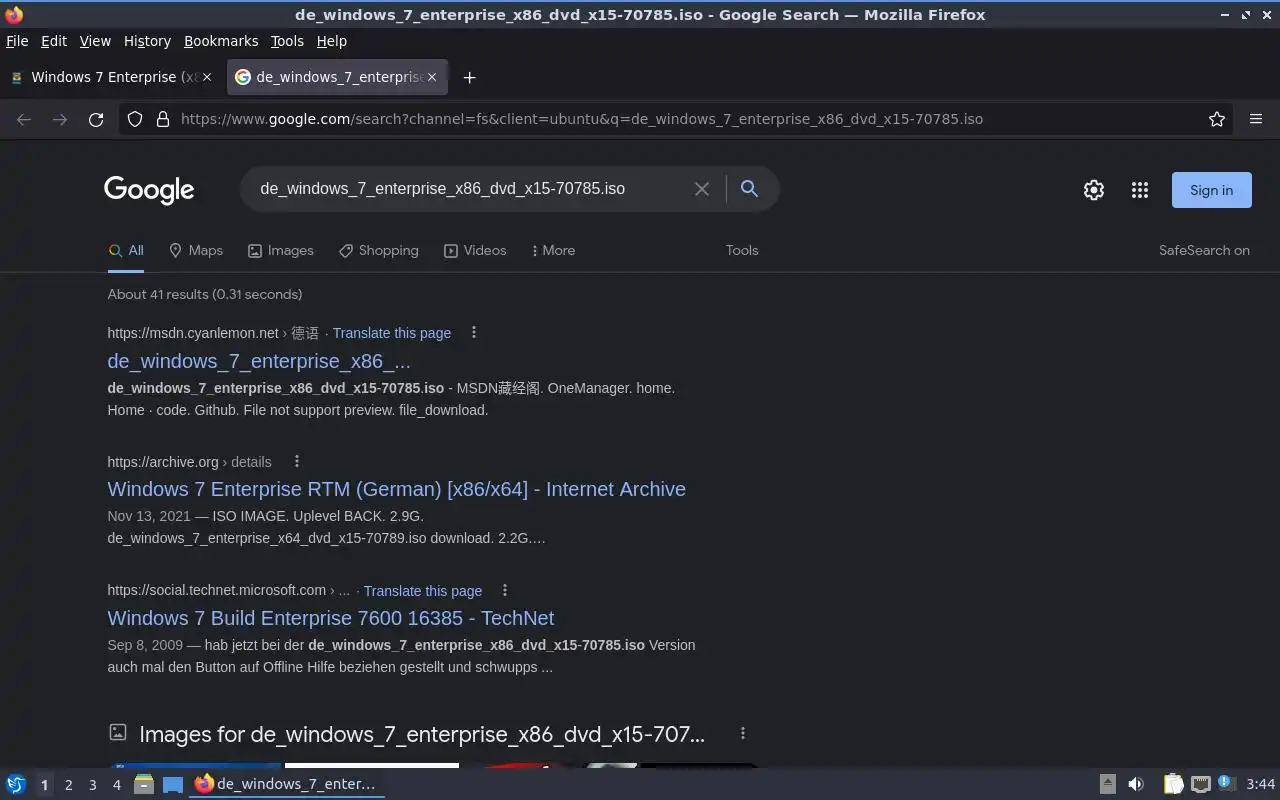The image size is (1280, 800).
Task: Click the removable media eject tray icon
Action: 1108,784
